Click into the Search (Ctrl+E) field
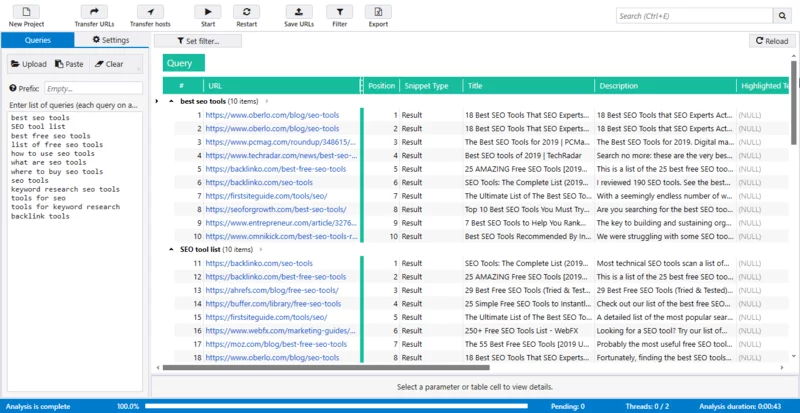The image size is (800, 413). [x=694, y=16]
